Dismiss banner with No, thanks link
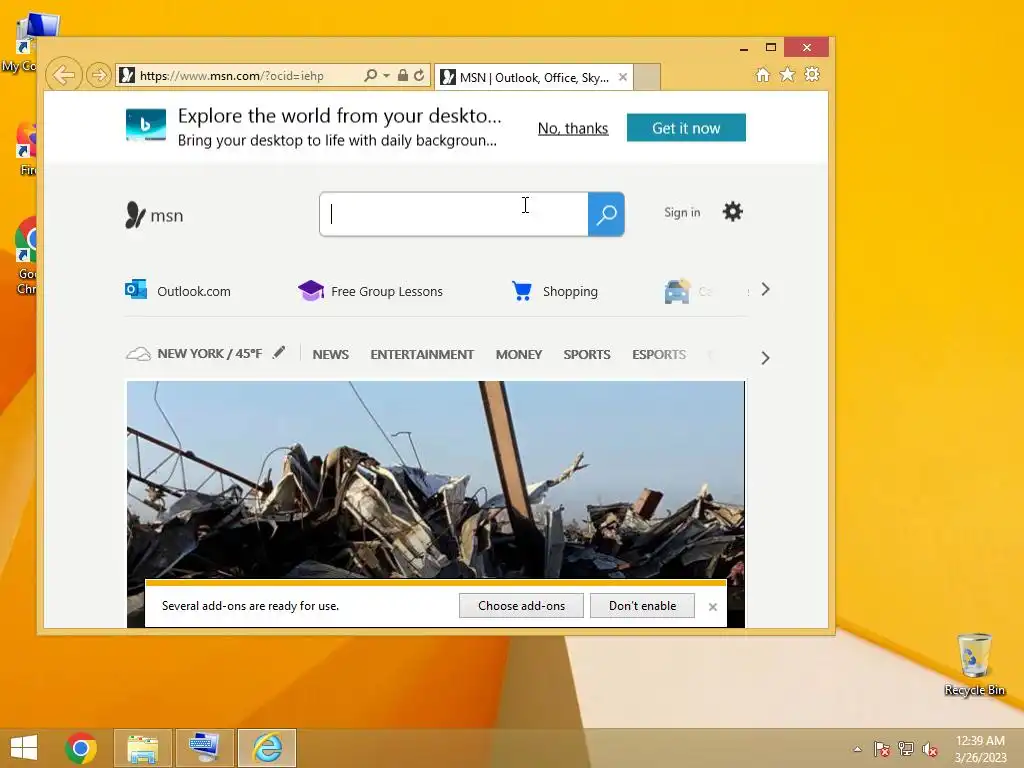Viewport: 1024px width, 768px height. tap(573, 129)
